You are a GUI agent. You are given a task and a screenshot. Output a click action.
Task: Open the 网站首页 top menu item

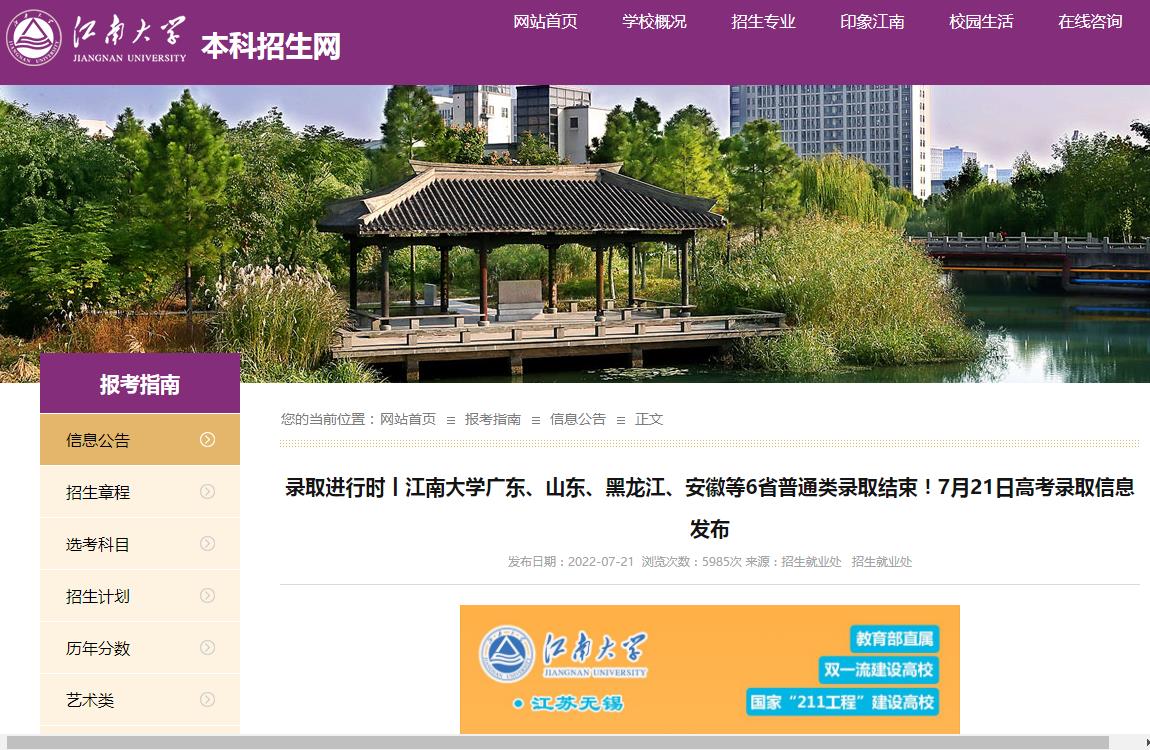click(545, 22)
